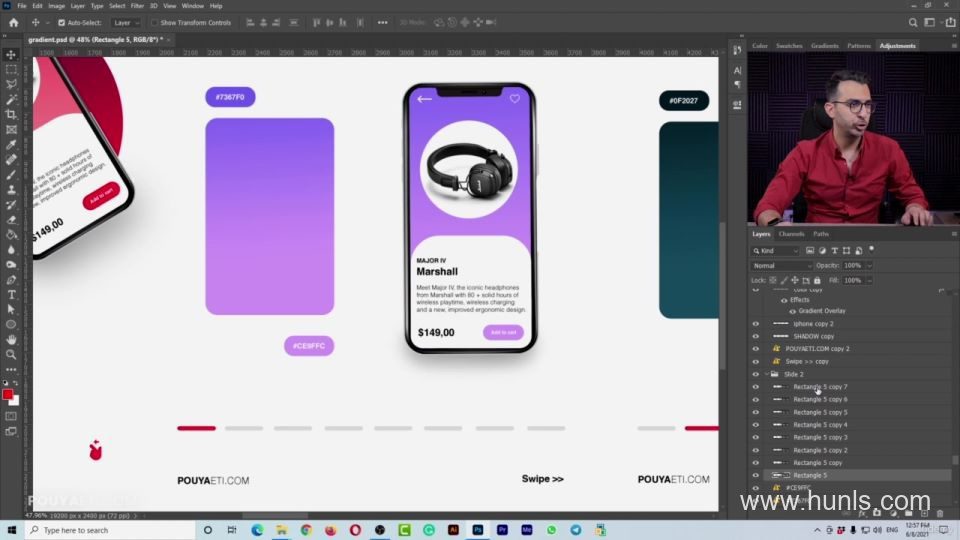Select the Dodge tool
960x540 pixels.
point(11,264)
